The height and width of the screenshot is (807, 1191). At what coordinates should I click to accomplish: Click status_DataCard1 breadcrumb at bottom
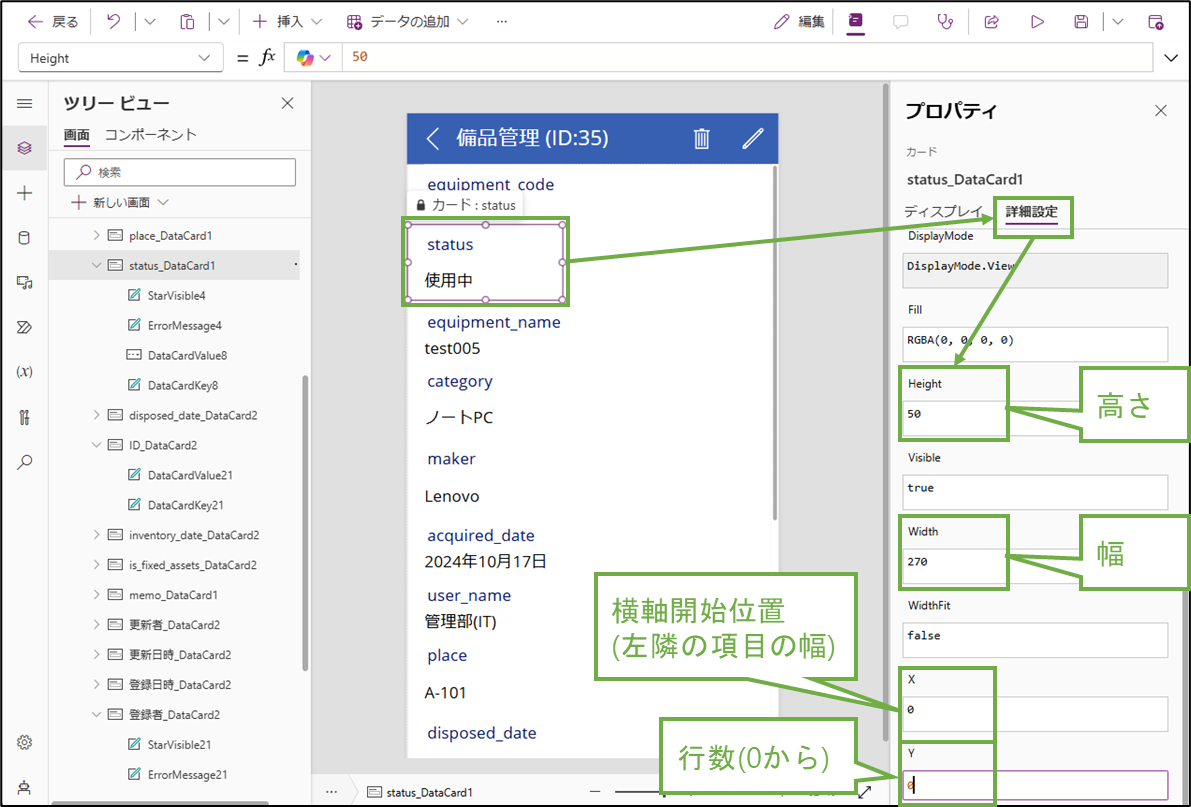(x=420, y=792)
